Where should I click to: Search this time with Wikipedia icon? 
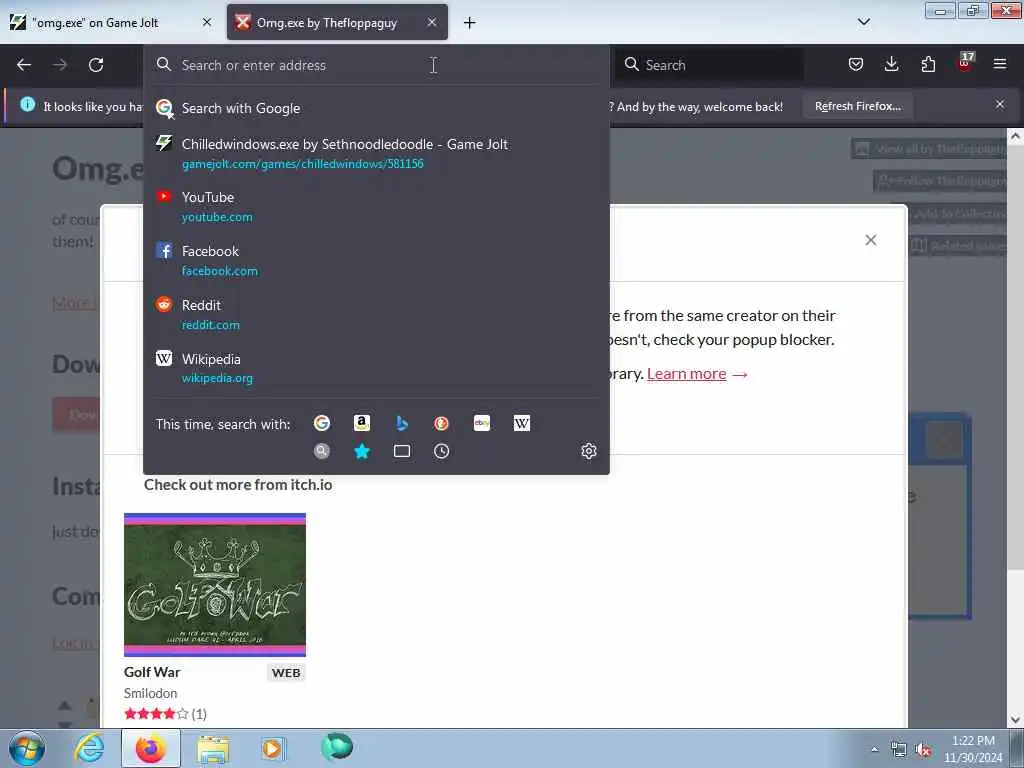pos(522,423)
